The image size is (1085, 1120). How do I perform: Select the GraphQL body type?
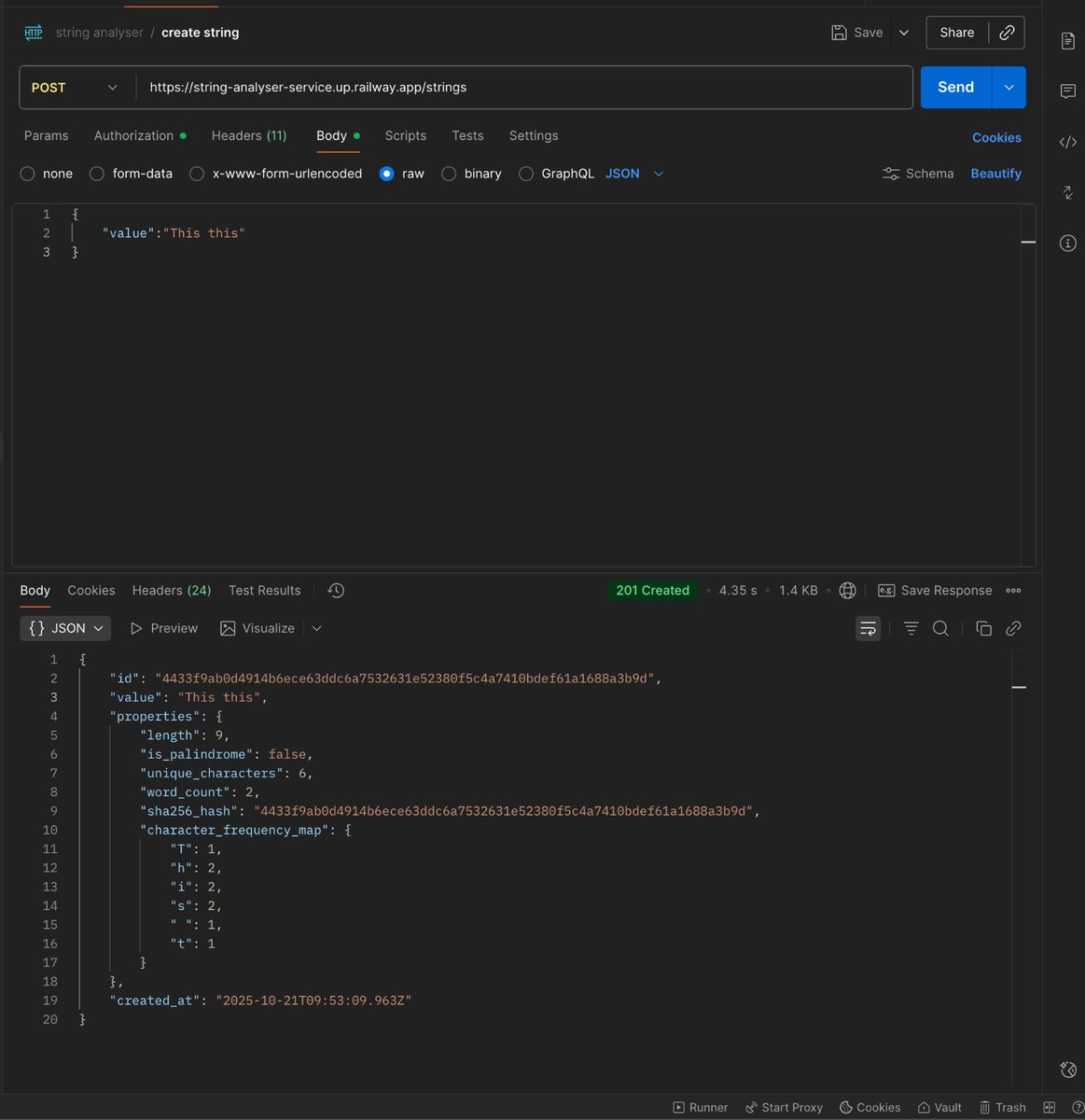pyautogui.click(x=526, y=174)
